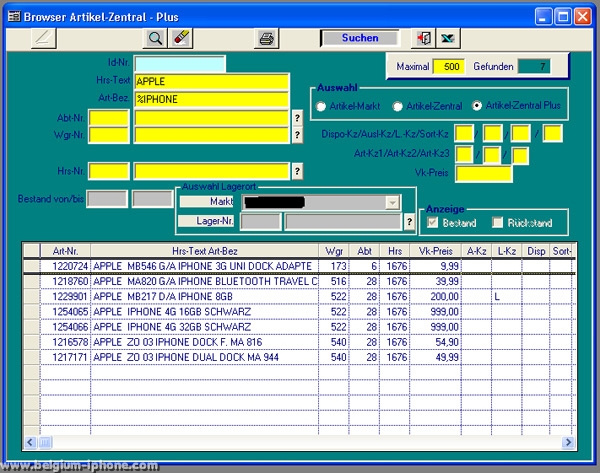Image resolution: width=600 pixels, height=473 pixels.
Task: Click article number 1220724
Action: tap(70, 266)
